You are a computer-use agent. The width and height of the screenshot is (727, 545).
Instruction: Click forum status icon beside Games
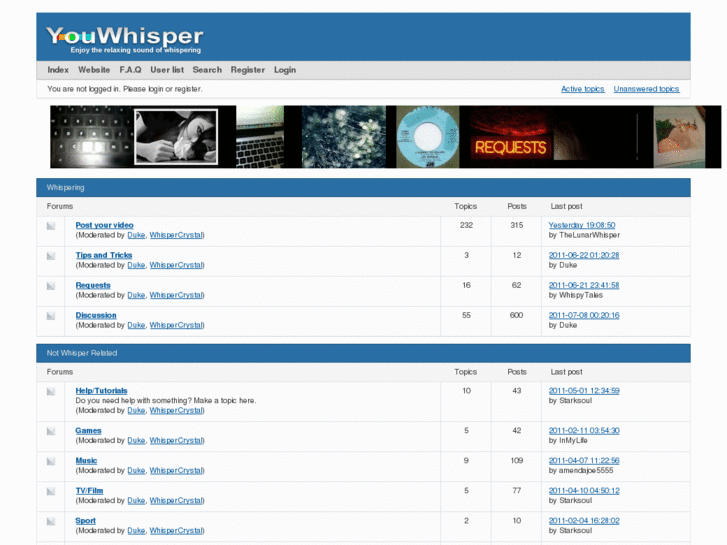pyautogui.click(x=51, y=431)
